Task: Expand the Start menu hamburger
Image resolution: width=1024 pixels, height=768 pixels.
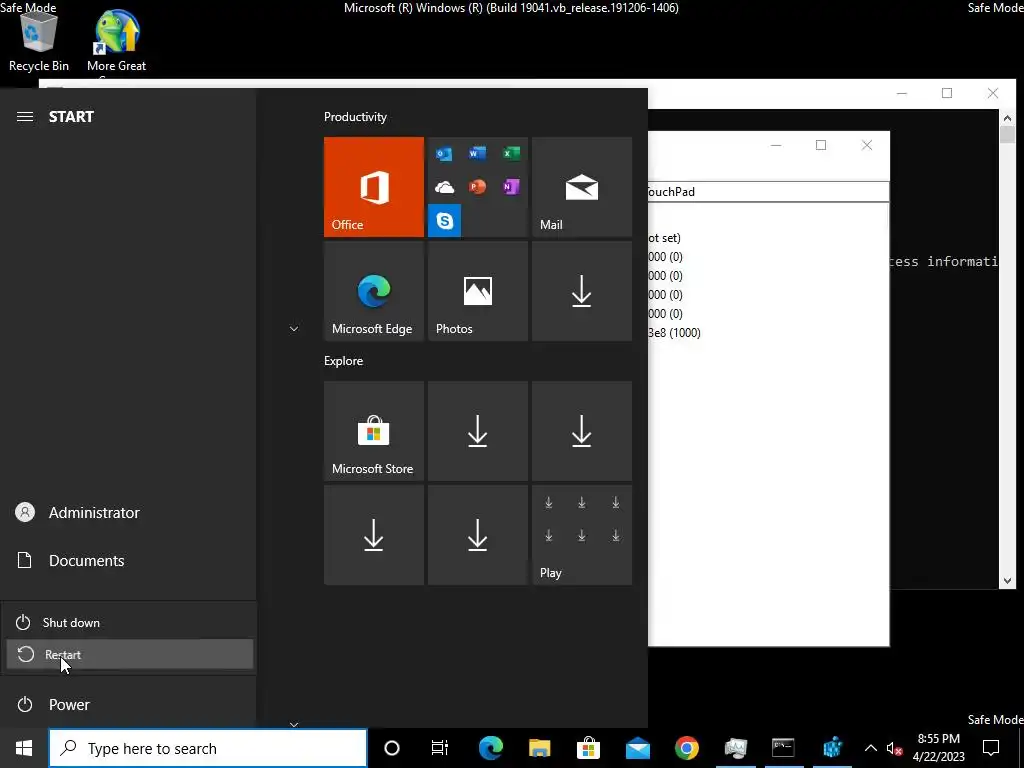Action: [25, 116]
